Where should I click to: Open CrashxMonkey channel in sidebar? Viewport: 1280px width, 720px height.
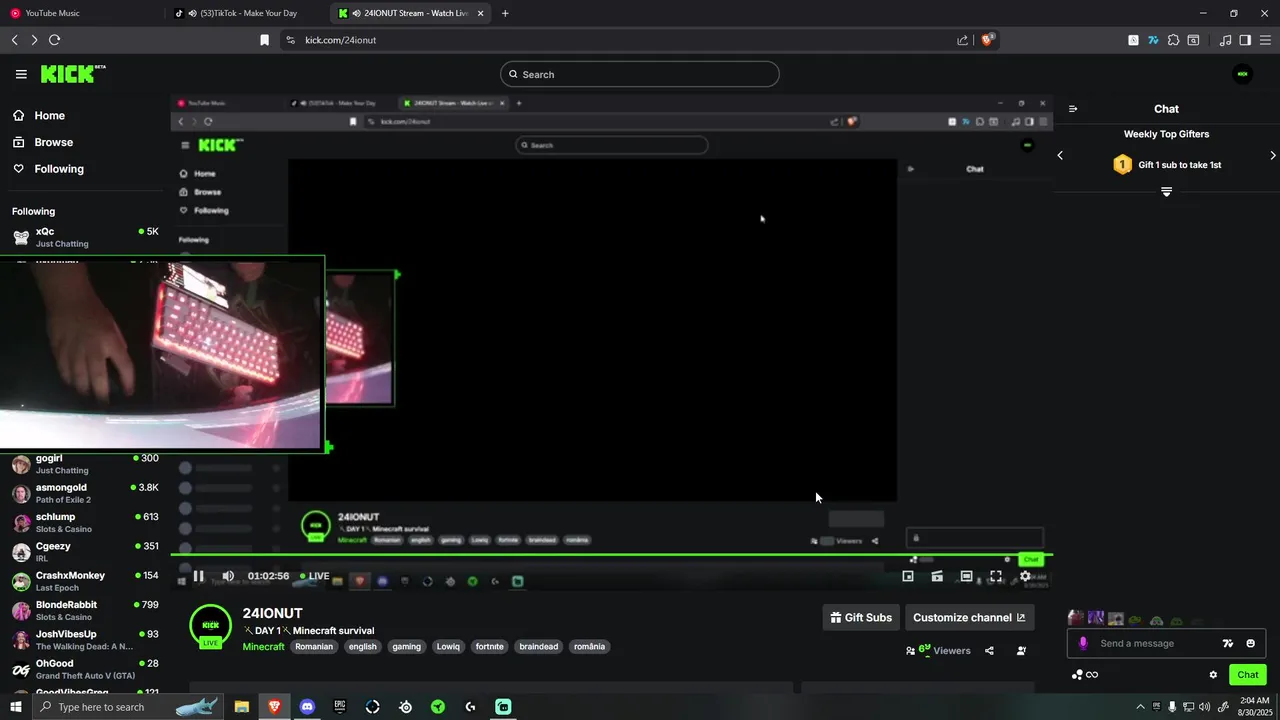click(85, 581)
